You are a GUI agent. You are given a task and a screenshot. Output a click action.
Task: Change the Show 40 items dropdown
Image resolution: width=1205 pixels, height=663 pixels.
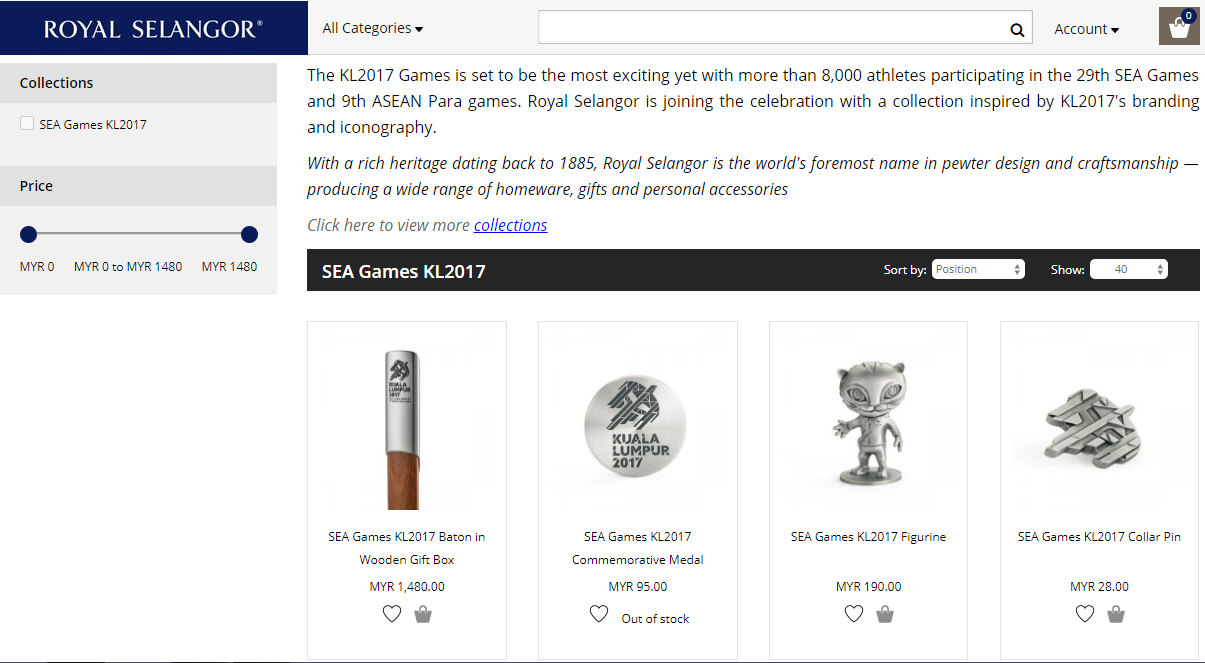click(x=1128, y=269)
